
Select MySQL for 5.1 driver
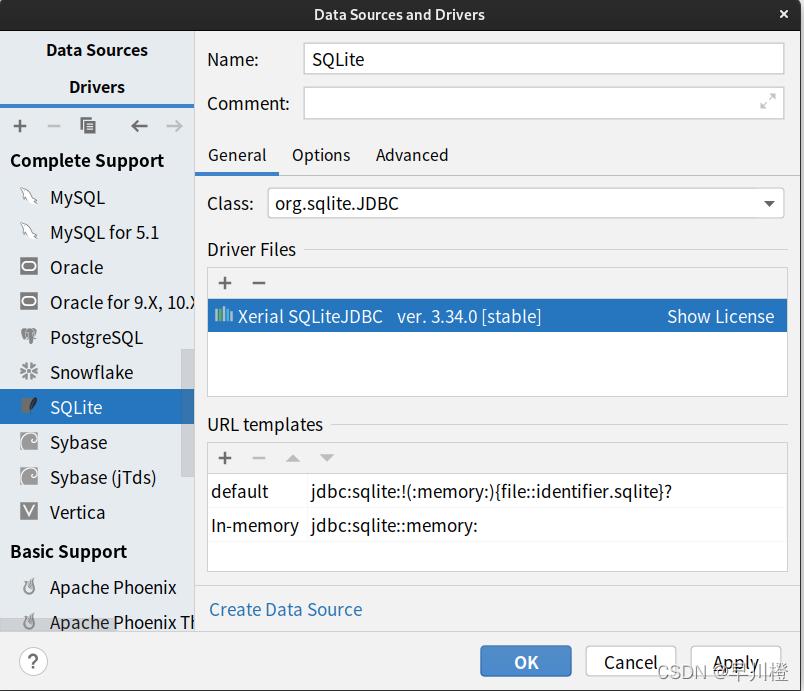click(97, 232)
